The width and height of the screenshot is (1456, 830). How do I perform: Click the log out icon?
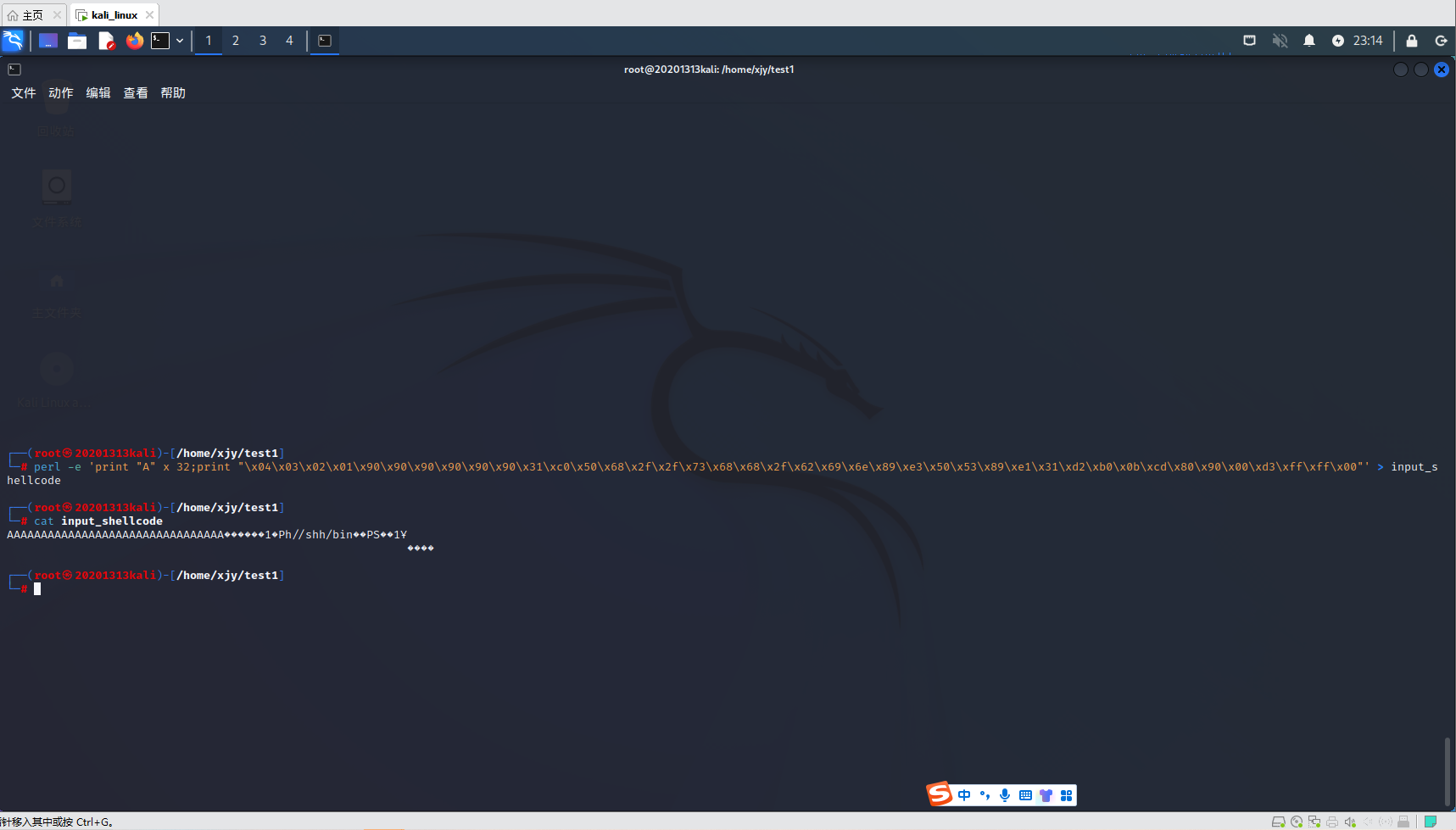click(1441, 41)
